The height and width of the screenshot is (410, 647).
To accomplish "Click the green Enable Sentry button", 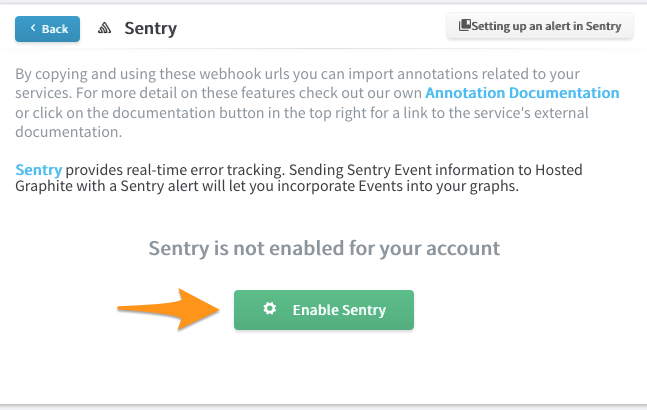I will pyautogui.click(x=324, y=310).
